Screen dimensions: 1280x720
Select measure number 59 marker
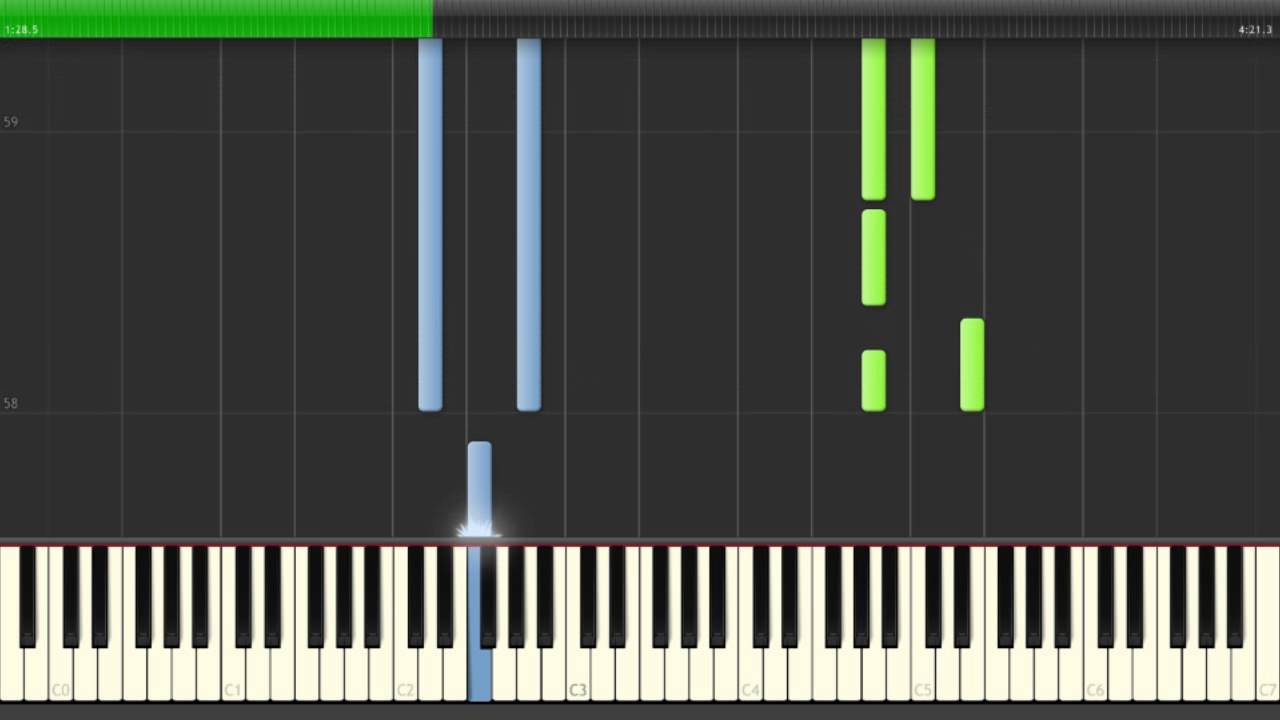point(10,122)
